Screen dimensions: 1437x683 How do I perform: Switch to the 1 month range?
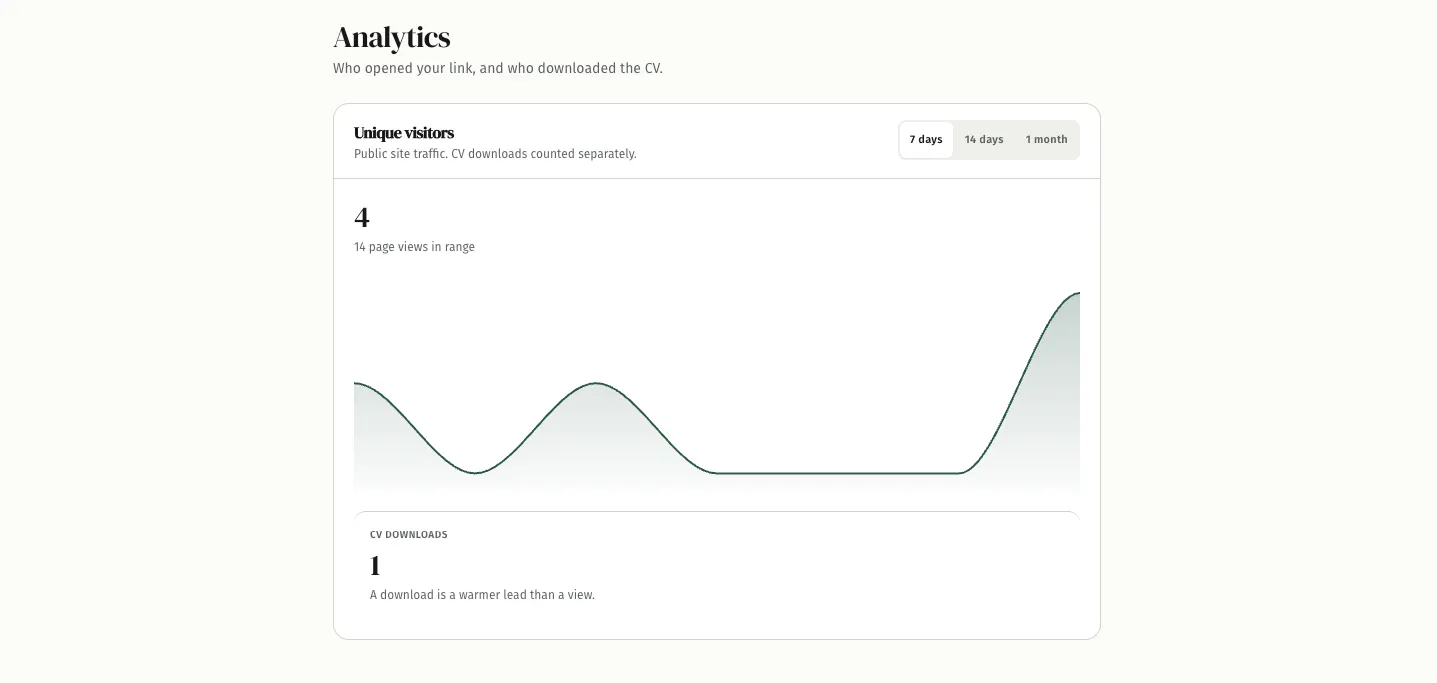1046,140
